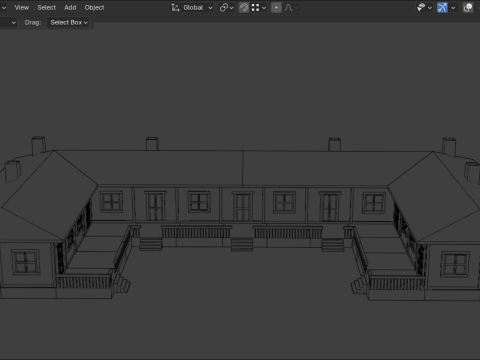This screenshot has width=480, height=360.
Task: Toggle viewport overlays
Action: [x=468, y=7]
